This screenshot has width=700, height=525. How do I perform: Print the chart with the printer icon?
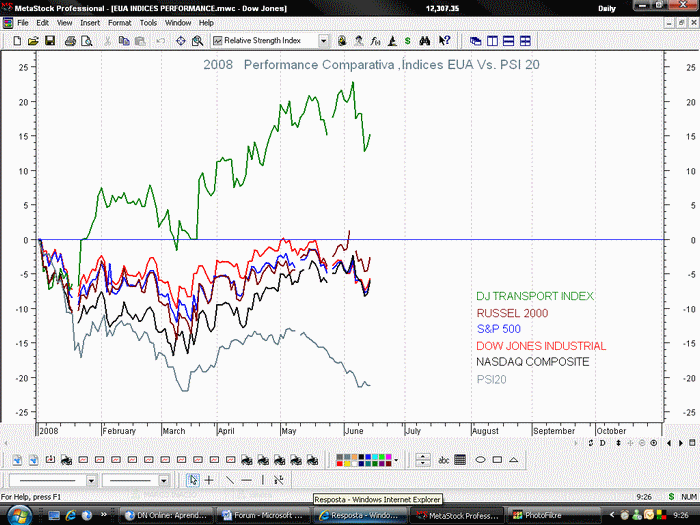click(70, 41)
